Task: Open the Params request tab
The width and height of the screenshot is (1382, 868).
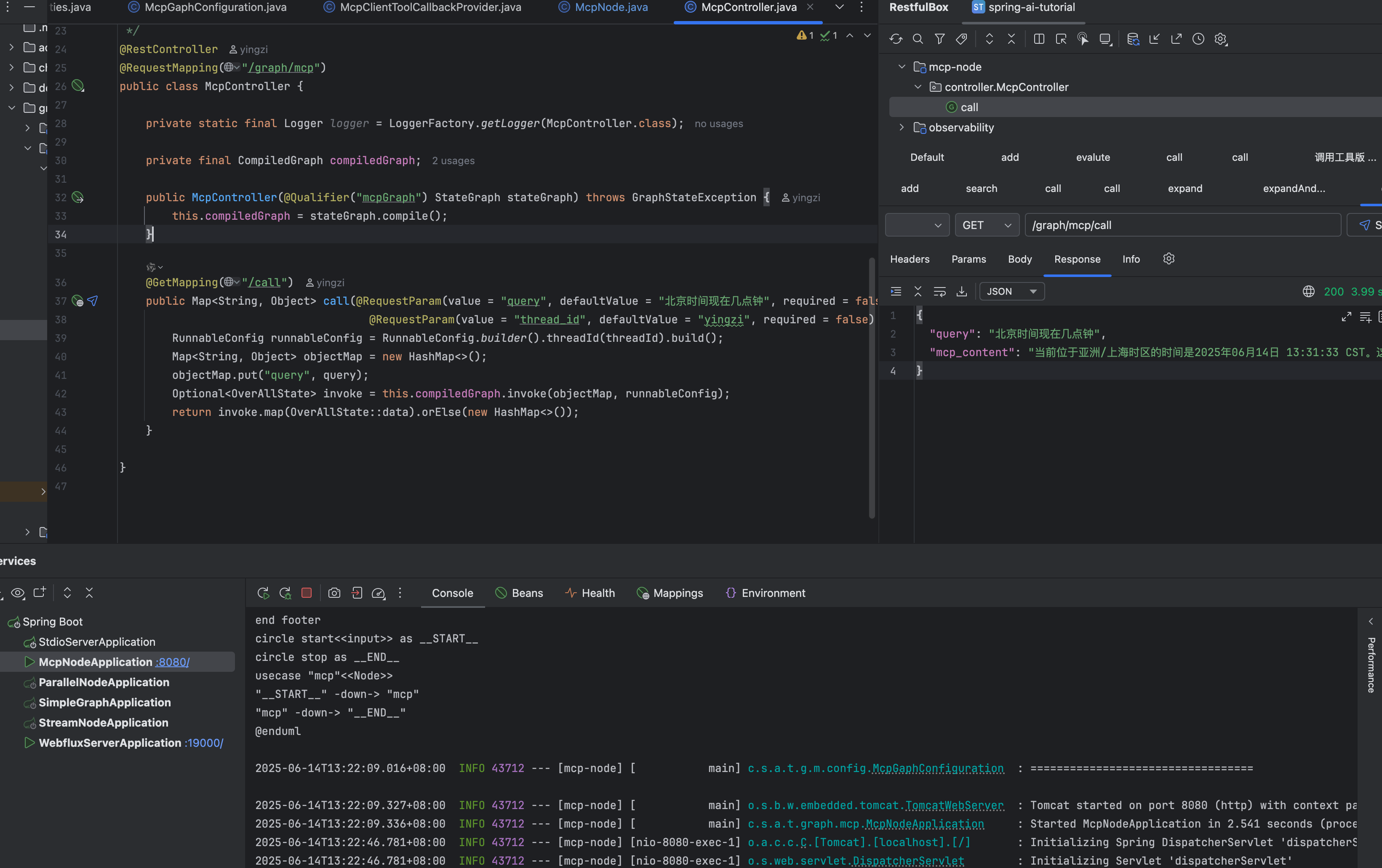Action: (x=968, y=259)
